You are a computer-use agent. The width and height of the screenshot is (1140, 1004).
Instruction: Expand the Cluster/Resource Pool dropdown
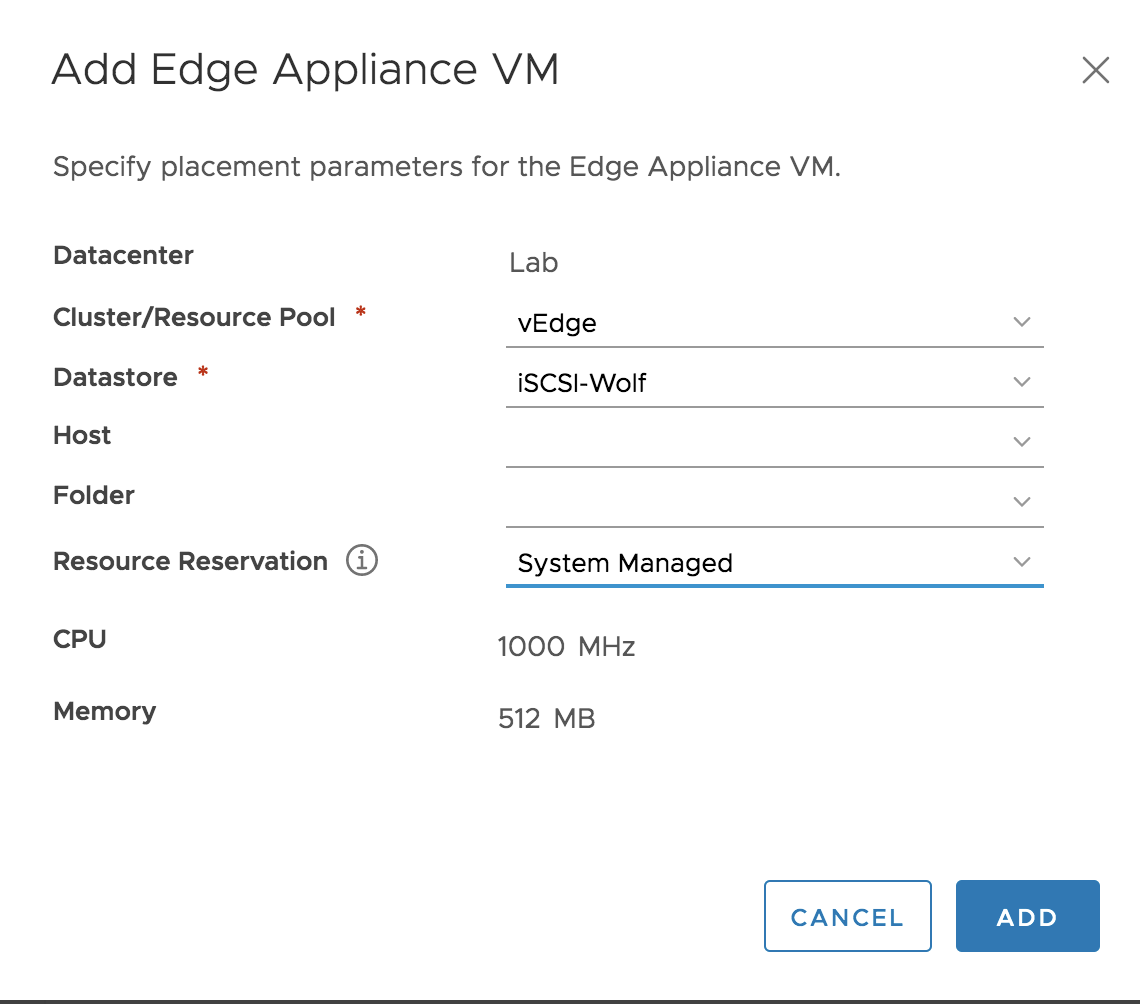[x=1022, y=321]
